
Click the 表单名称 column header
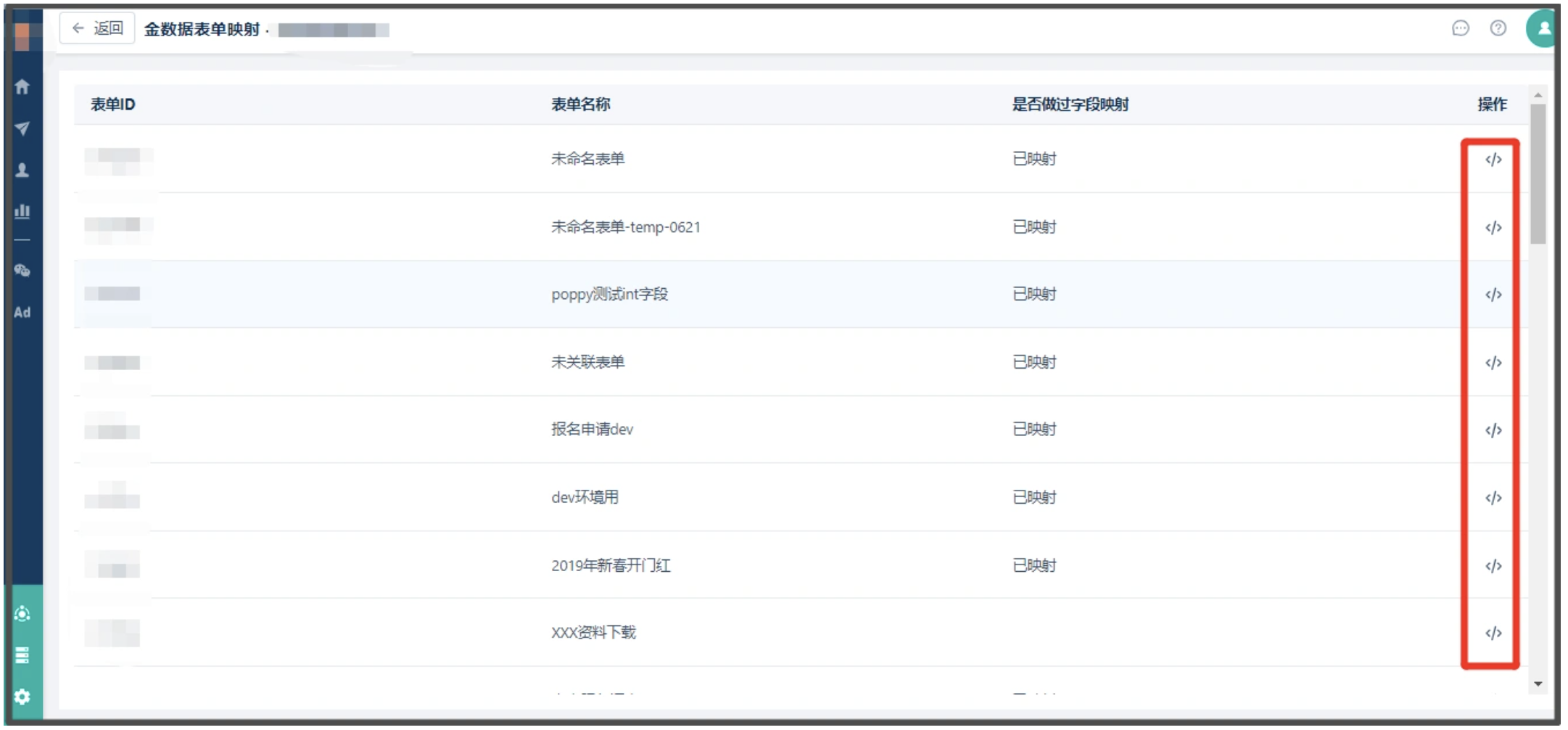point(581,104)
